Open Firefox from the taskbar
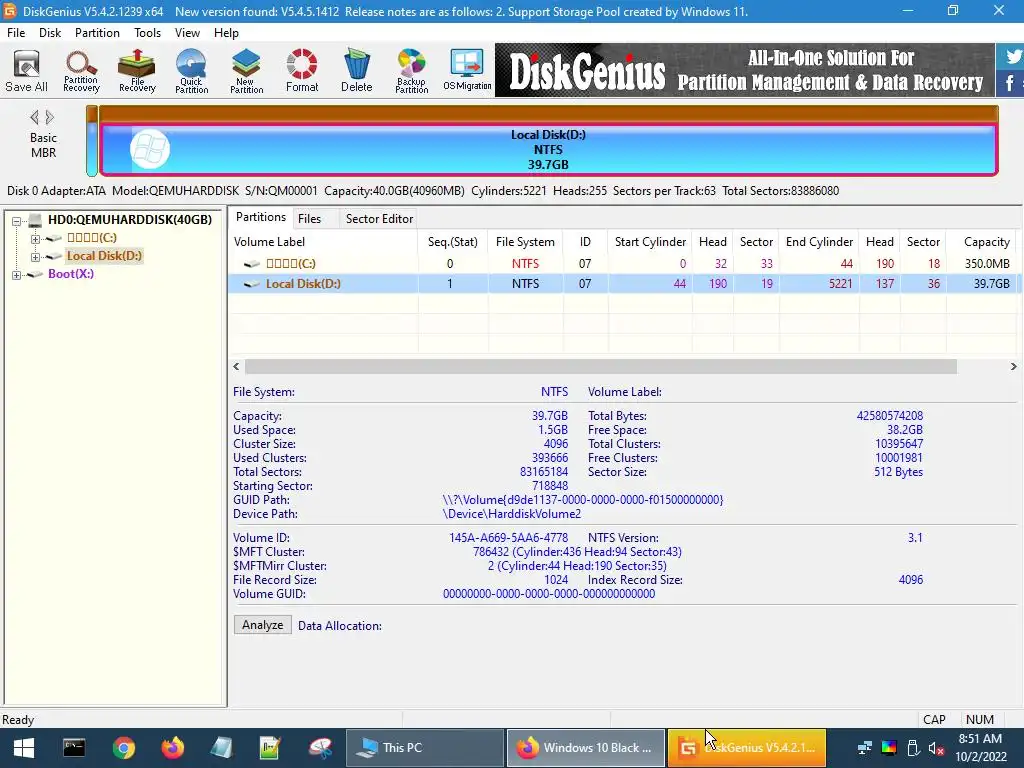 pos(173,748)
